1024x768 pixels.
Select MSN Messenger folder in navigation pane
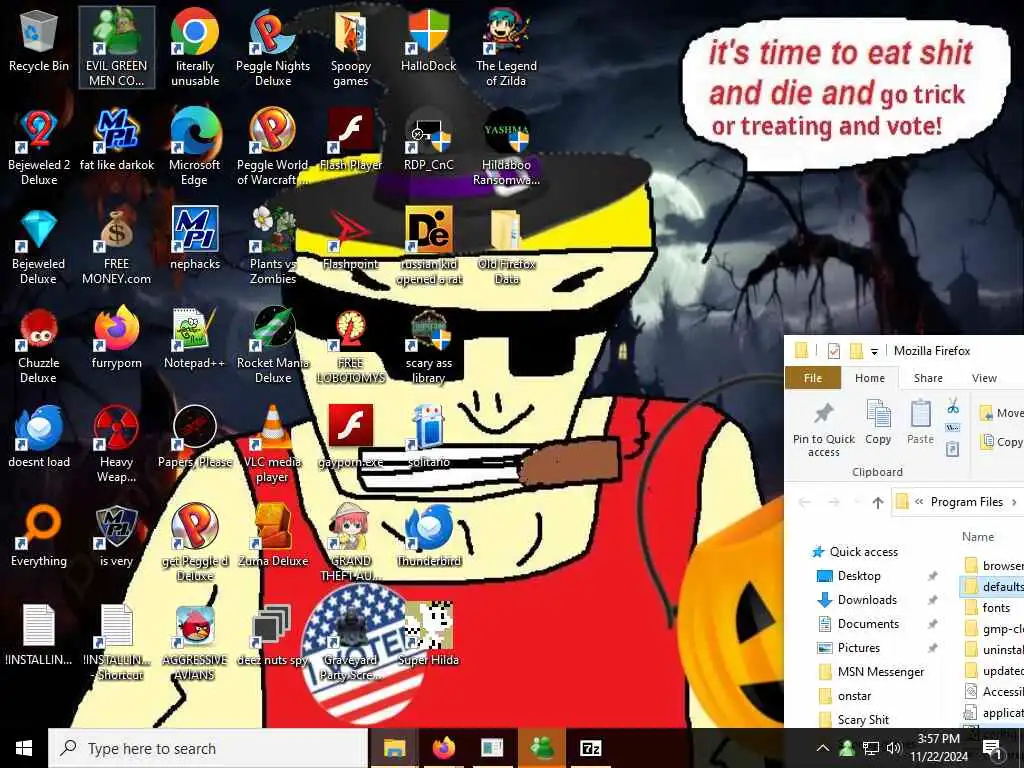coord(871,671)
